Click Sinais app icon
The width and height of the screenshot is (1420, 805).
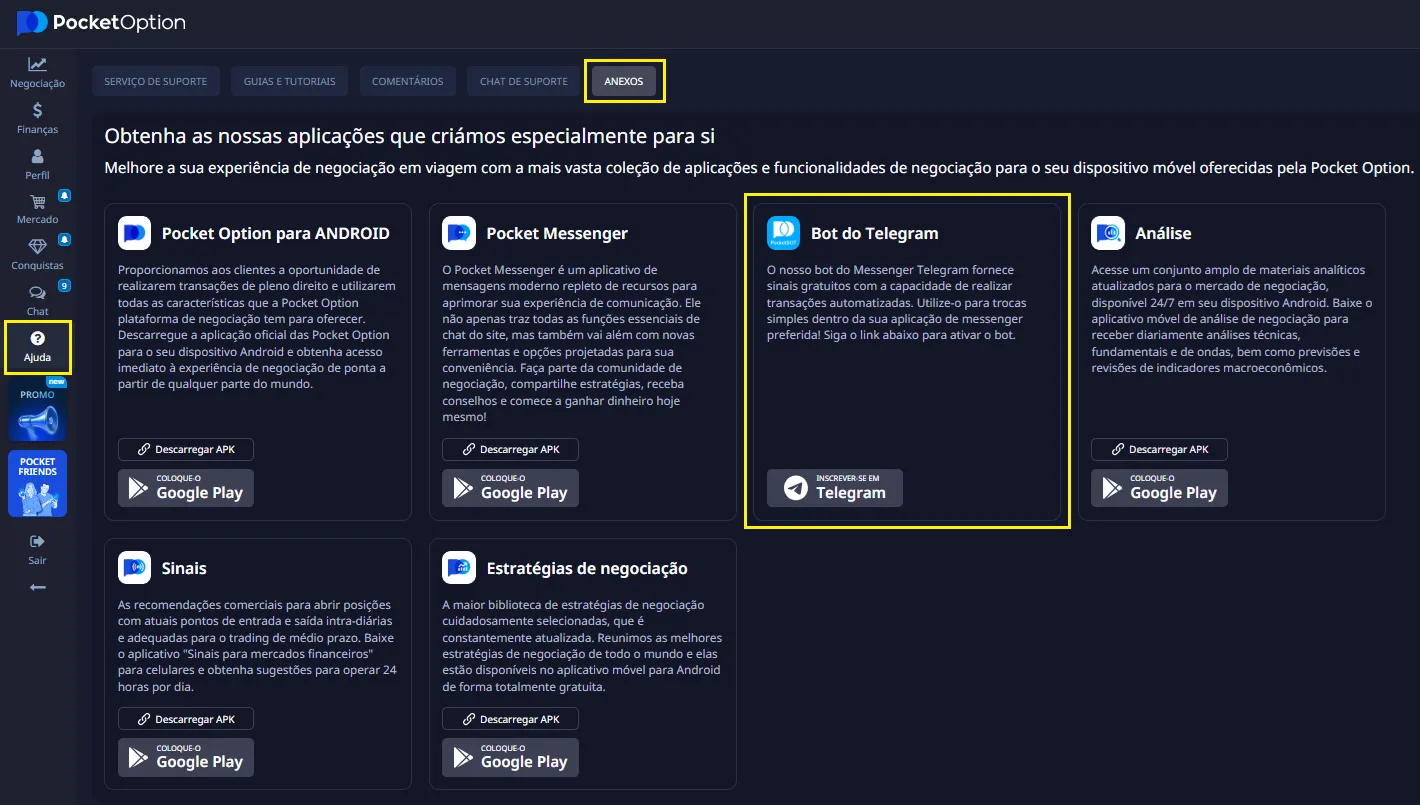coord(134,568)
